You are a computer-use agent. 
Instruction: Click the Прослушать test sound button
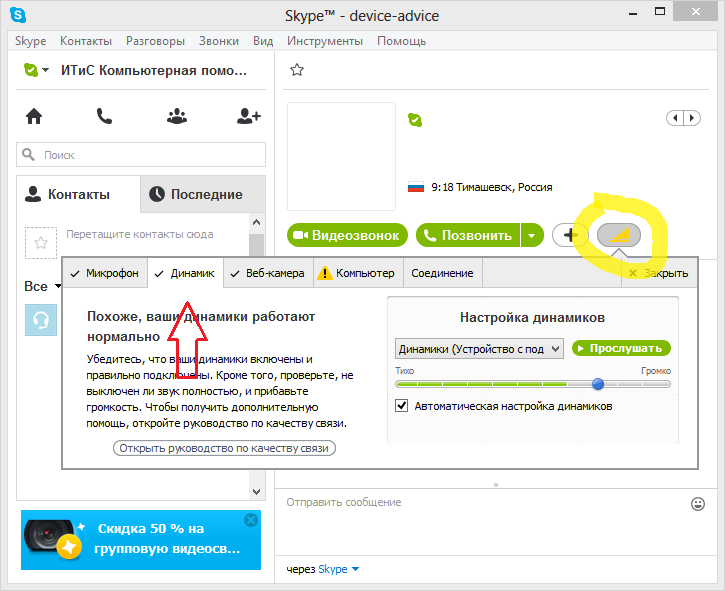tap(621, 348)
